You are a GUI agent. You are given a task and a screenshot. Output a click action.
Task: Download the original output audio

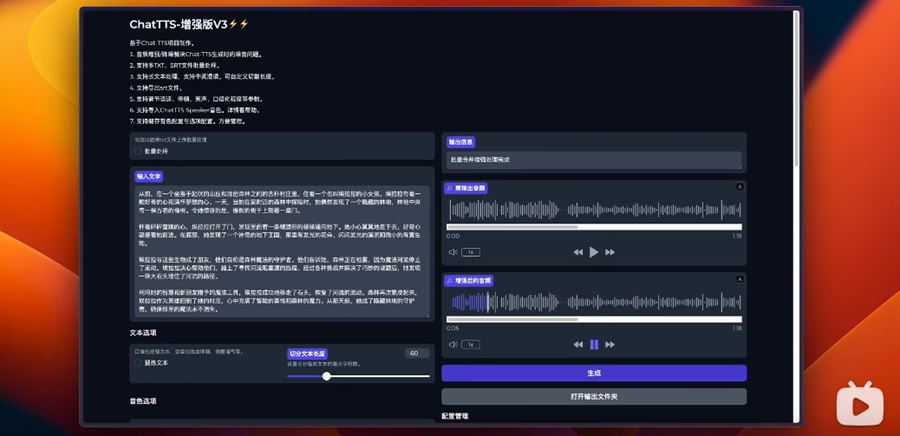740,186
